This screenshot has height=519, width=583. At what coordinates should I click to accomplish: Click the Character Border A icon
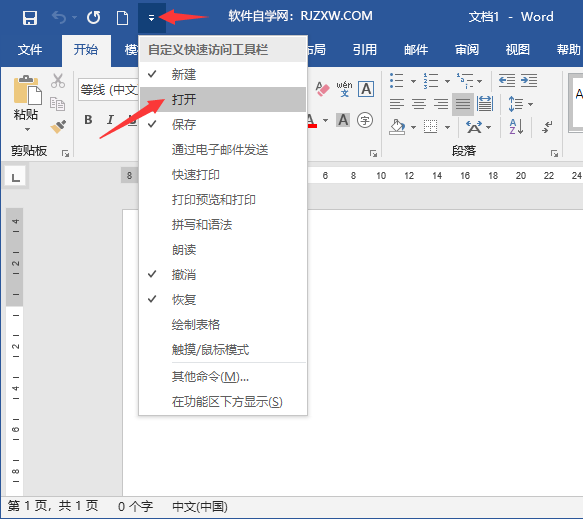tap(366, 89)
